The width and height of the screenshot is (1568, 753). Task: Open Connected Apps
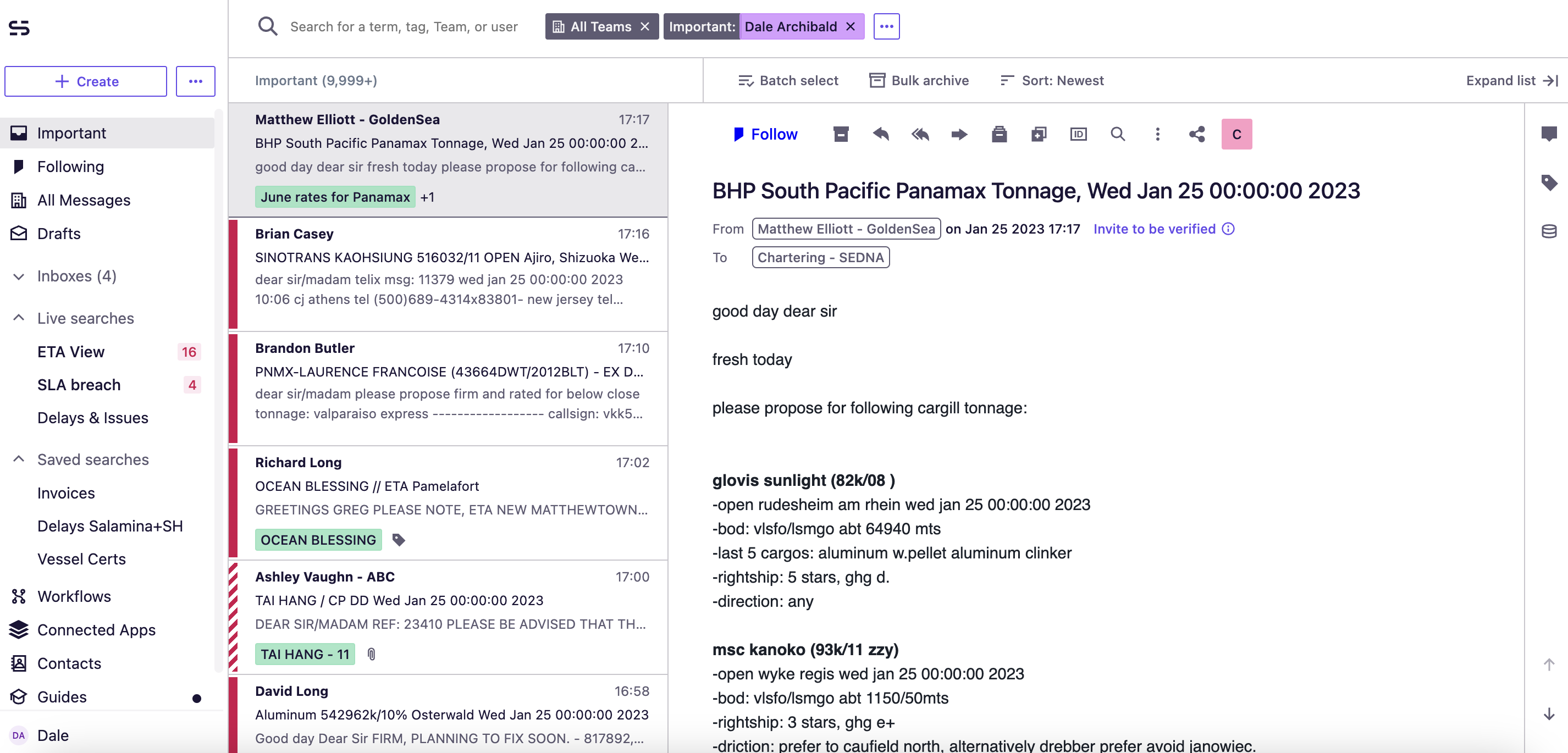(x=107, y=629)
